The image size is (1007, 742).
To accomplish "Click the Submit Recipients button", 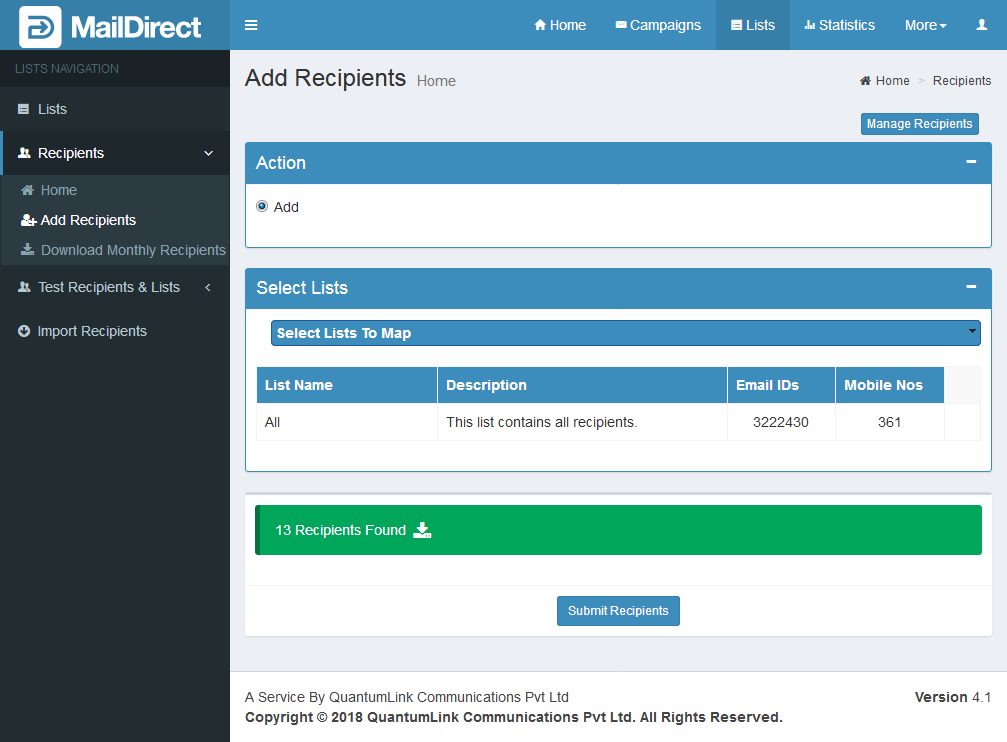I will 618,611.
